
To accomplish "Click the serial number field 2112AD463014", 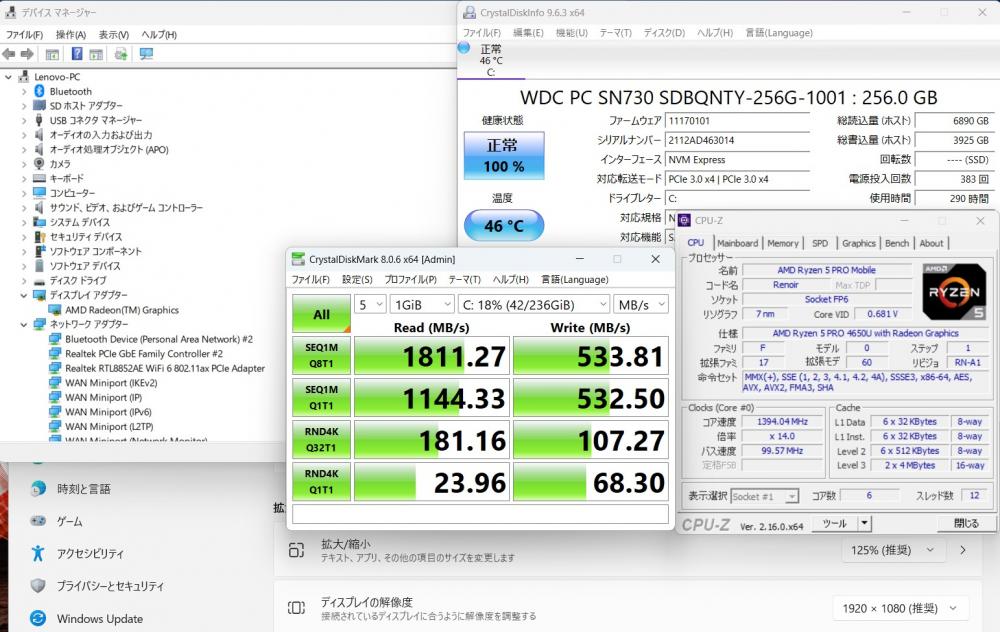I will 738,140.
